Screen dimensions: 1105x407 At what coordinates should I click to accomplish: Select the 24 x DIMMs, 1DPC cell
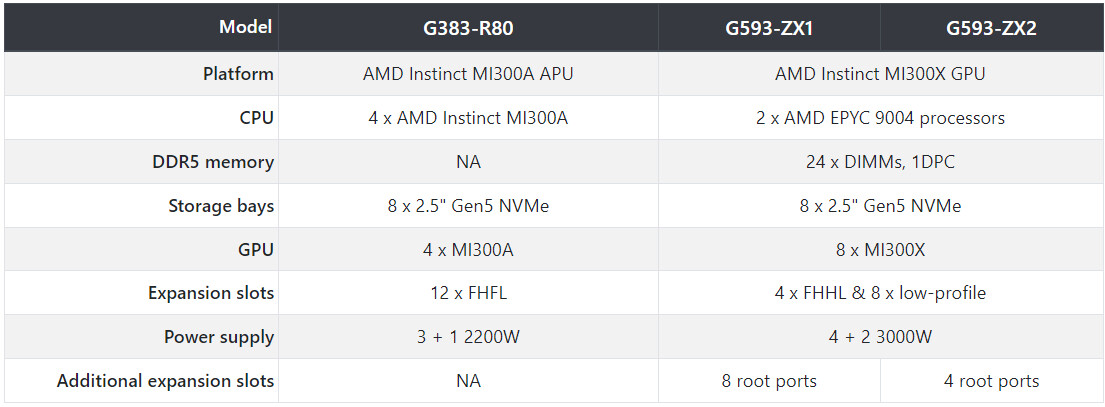(x=880, y=162)
